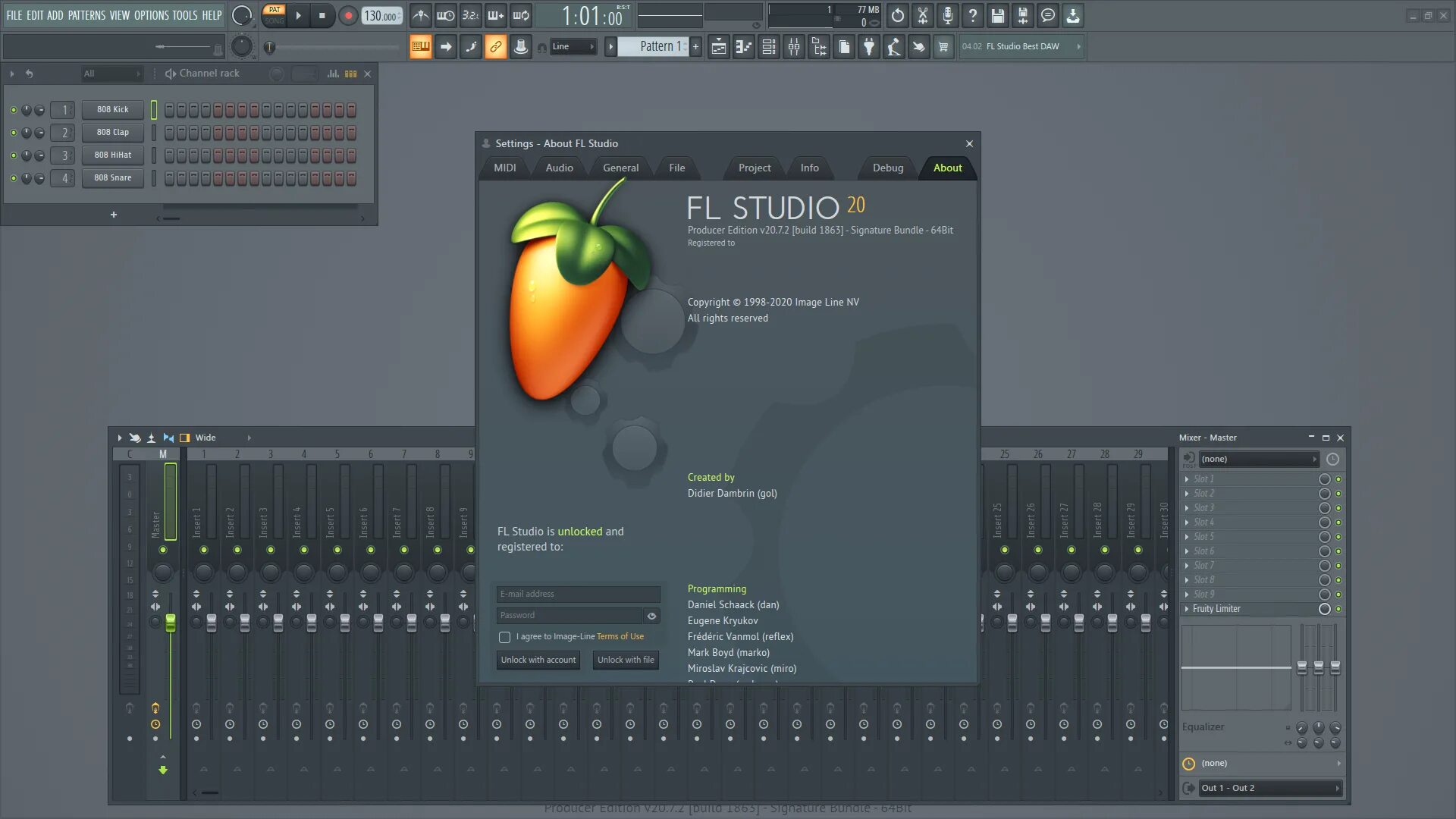Toggle PAT/SONG mode switch
The height and width of the screenshot is (819, 1456).
click(x=274, y=15)
